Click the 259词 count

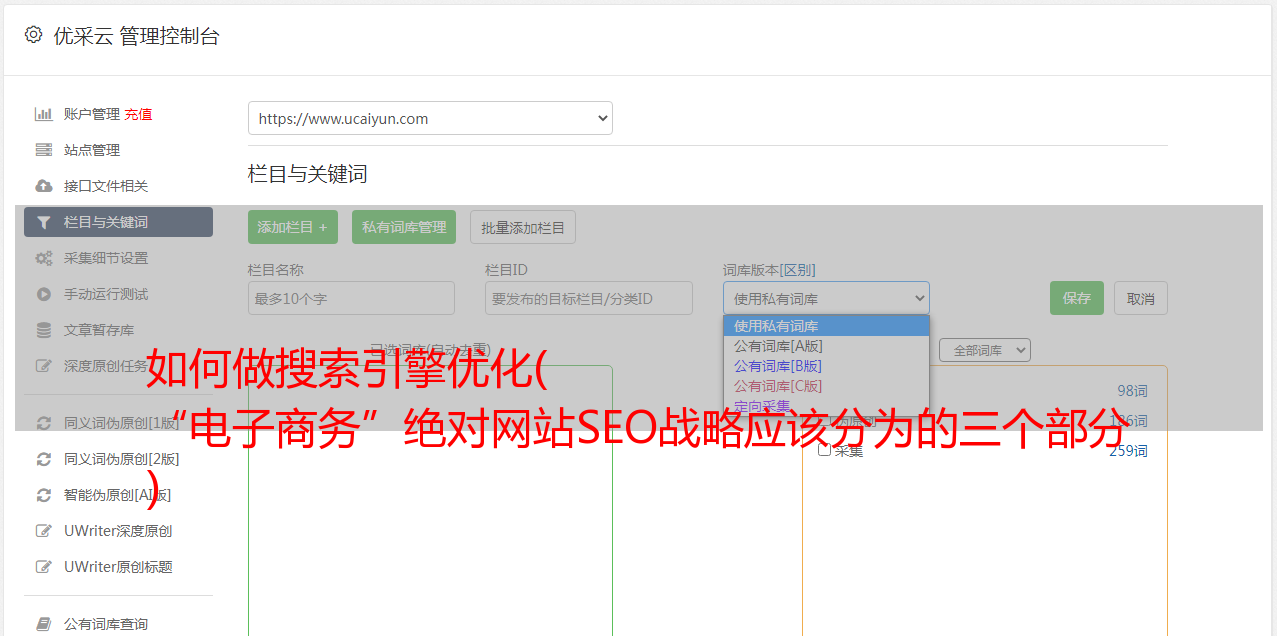click(1128, 451)
